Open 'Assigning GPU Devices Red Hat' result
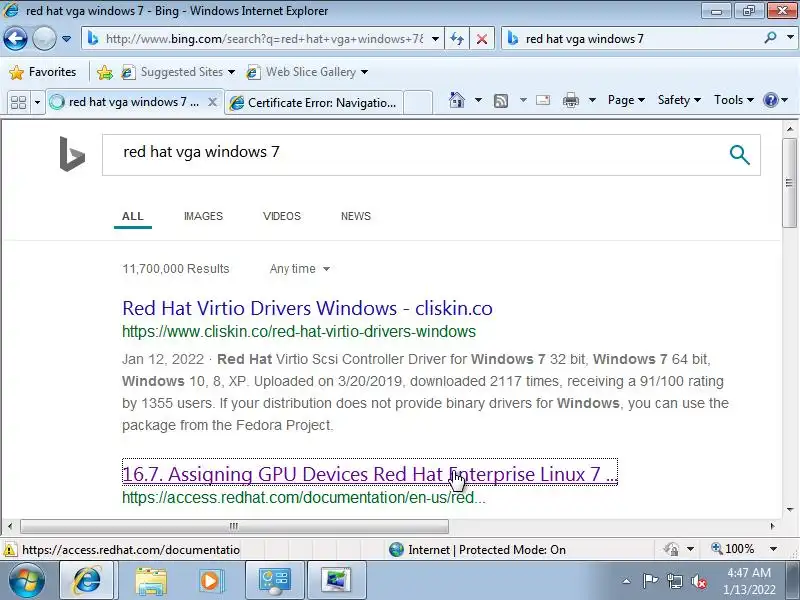 pyautogui.click(x=370, y=474)
